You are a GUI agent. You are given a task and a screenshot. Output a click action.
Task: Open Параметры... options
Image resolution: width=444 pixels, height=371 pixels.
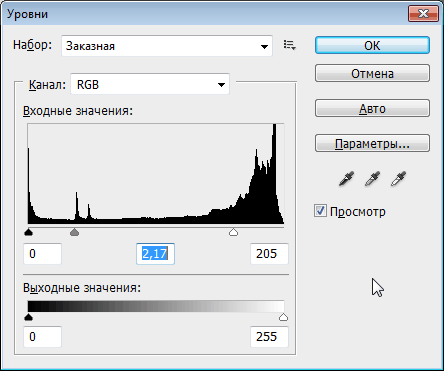tap(372, 143)
